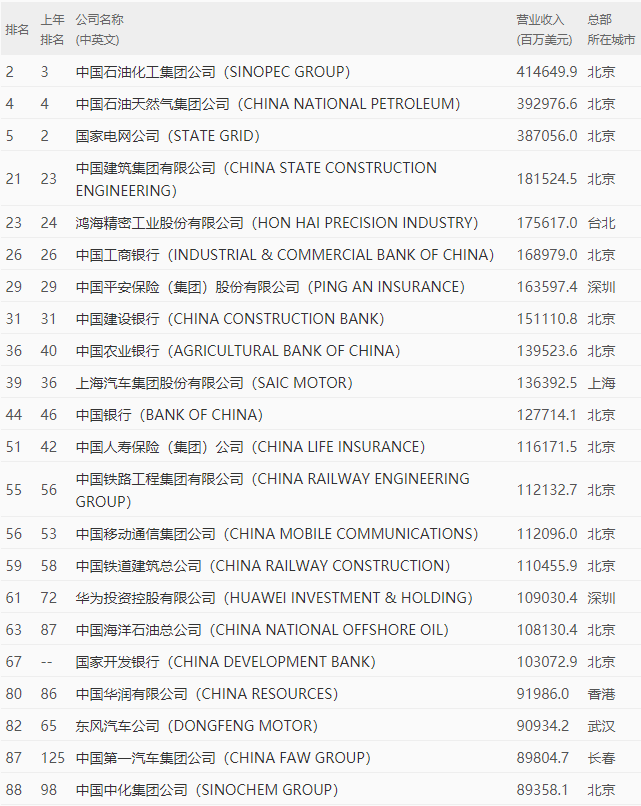Click last year rank 125 in FAW row
The image size is (641, 806).
coord(52,758)
